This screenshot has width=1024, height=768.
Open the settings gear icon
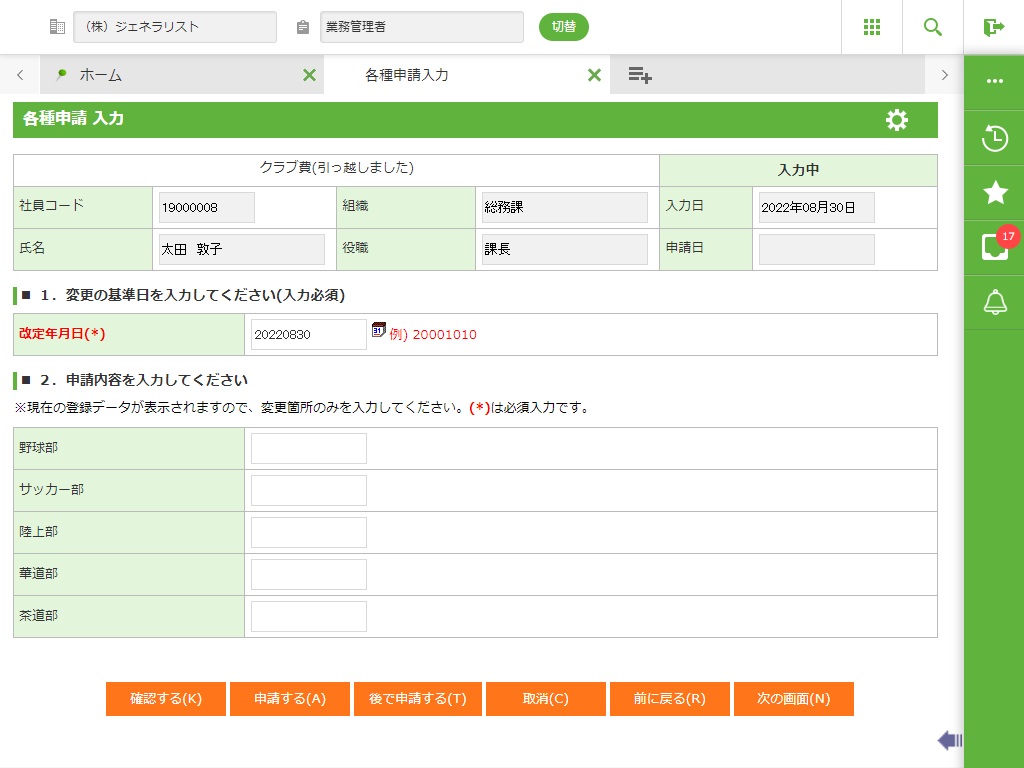pos(897,120)
